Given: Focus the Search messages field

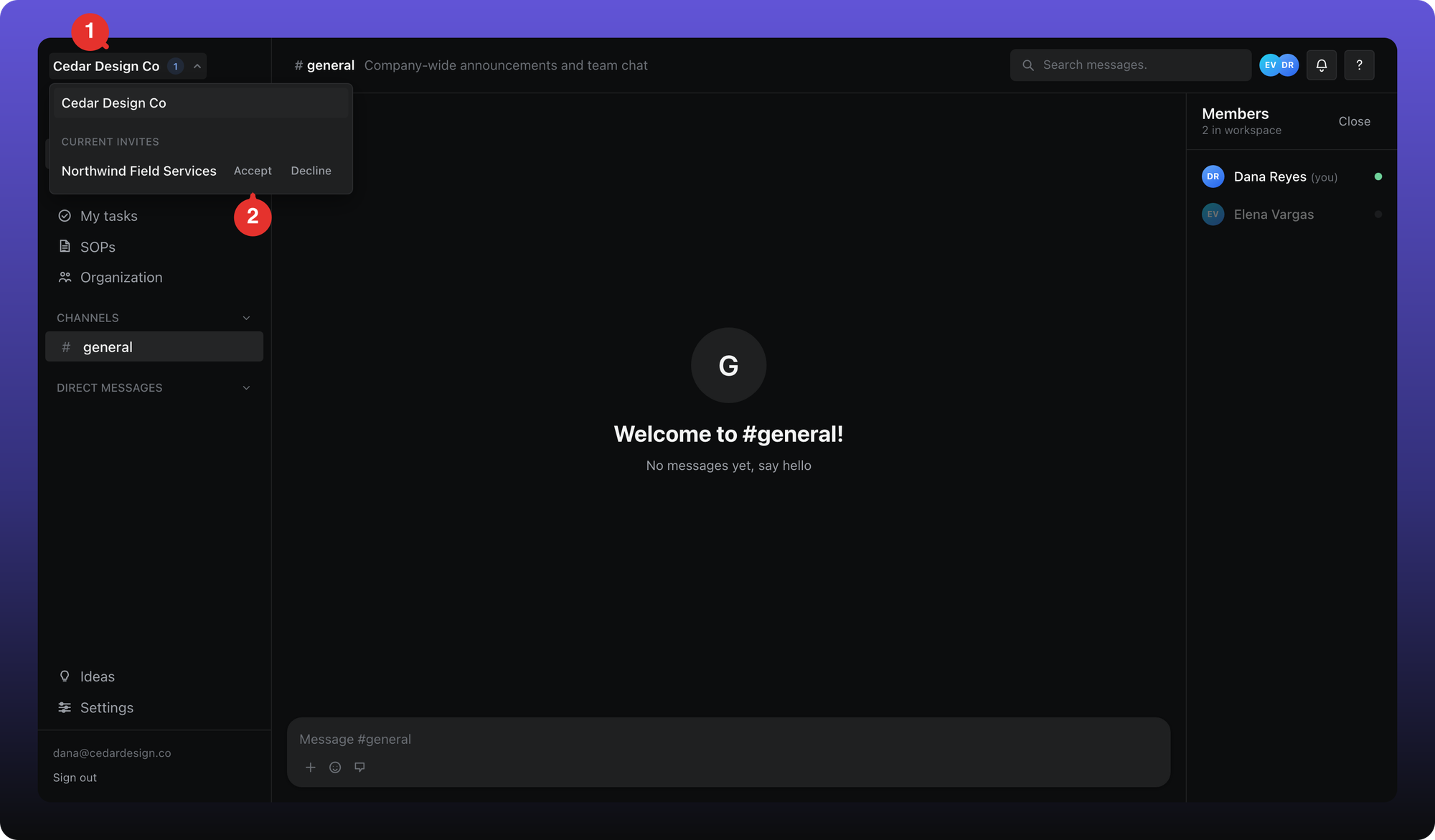Looking at the screenshot, I should 1131,65.
